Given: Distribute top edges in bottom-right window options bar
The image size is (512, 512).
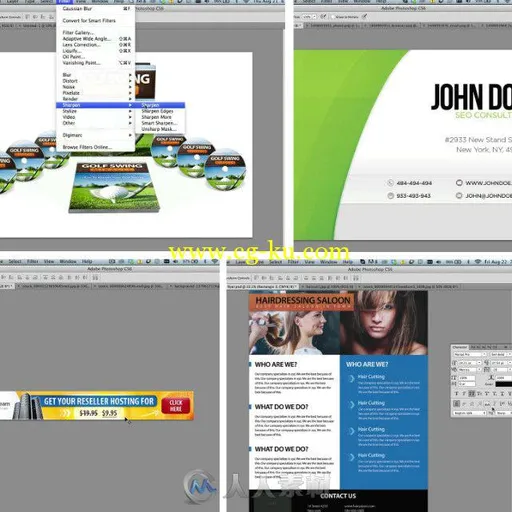Looking at the screenshot, I should tap(306, 278).
